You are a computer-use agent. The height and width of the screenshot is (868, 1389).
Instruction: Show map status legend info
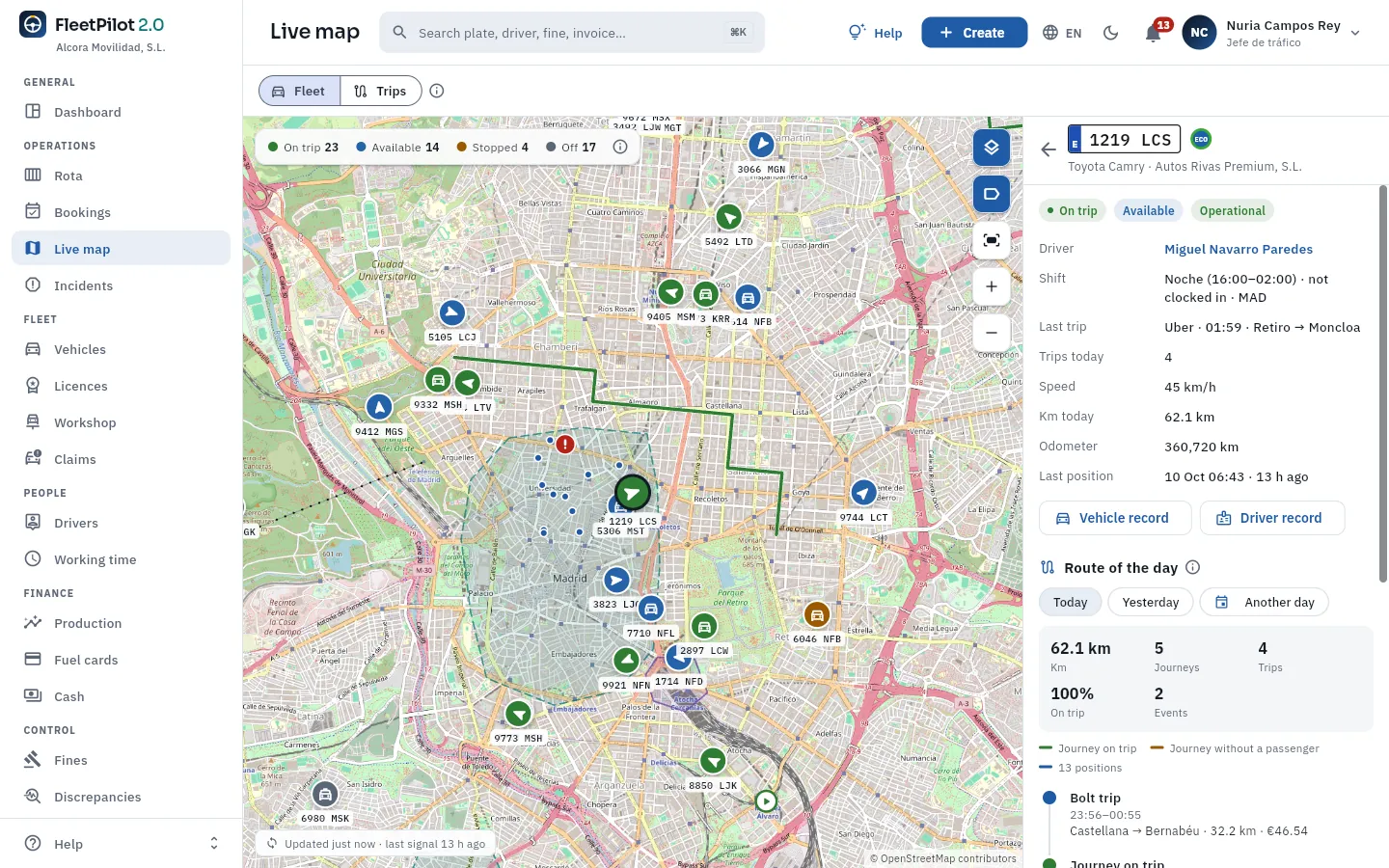tap(620, 148)
